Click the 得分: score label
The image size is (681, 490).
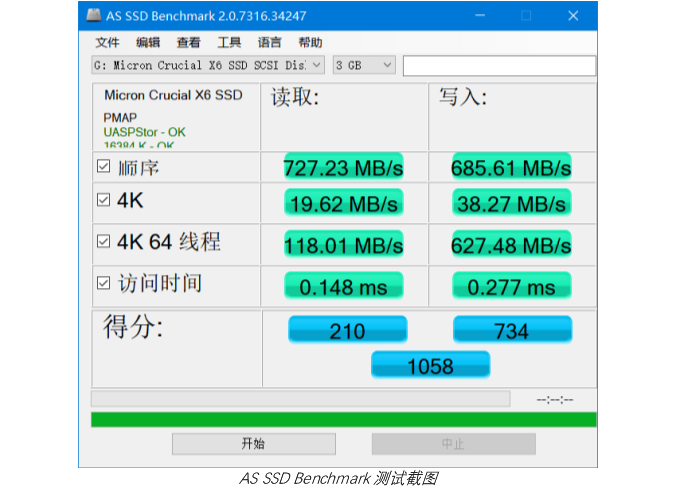133,326
